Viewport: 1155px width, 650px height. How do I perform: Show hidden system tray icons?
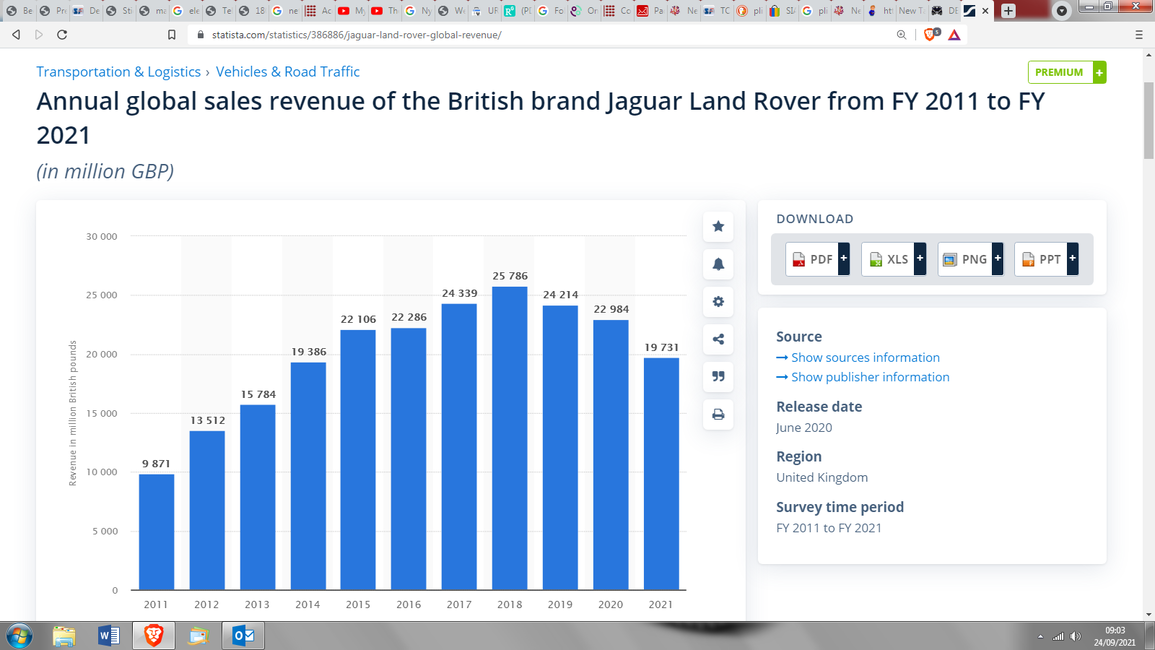point(1040,636)
